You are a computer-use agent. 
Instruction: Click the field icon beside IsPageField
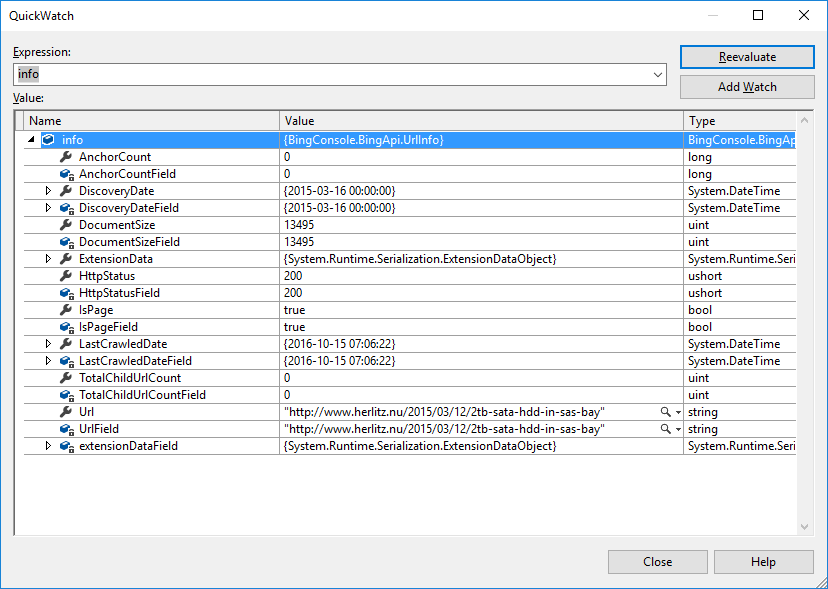[66, 327]
